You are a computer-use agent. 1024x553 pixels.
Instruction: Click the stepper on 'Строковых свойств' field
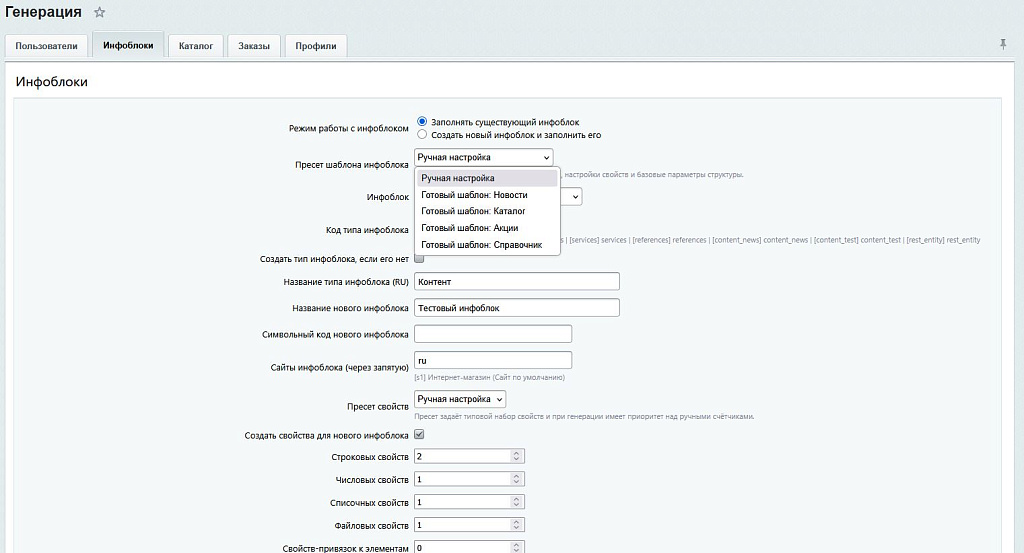(516, 457)
